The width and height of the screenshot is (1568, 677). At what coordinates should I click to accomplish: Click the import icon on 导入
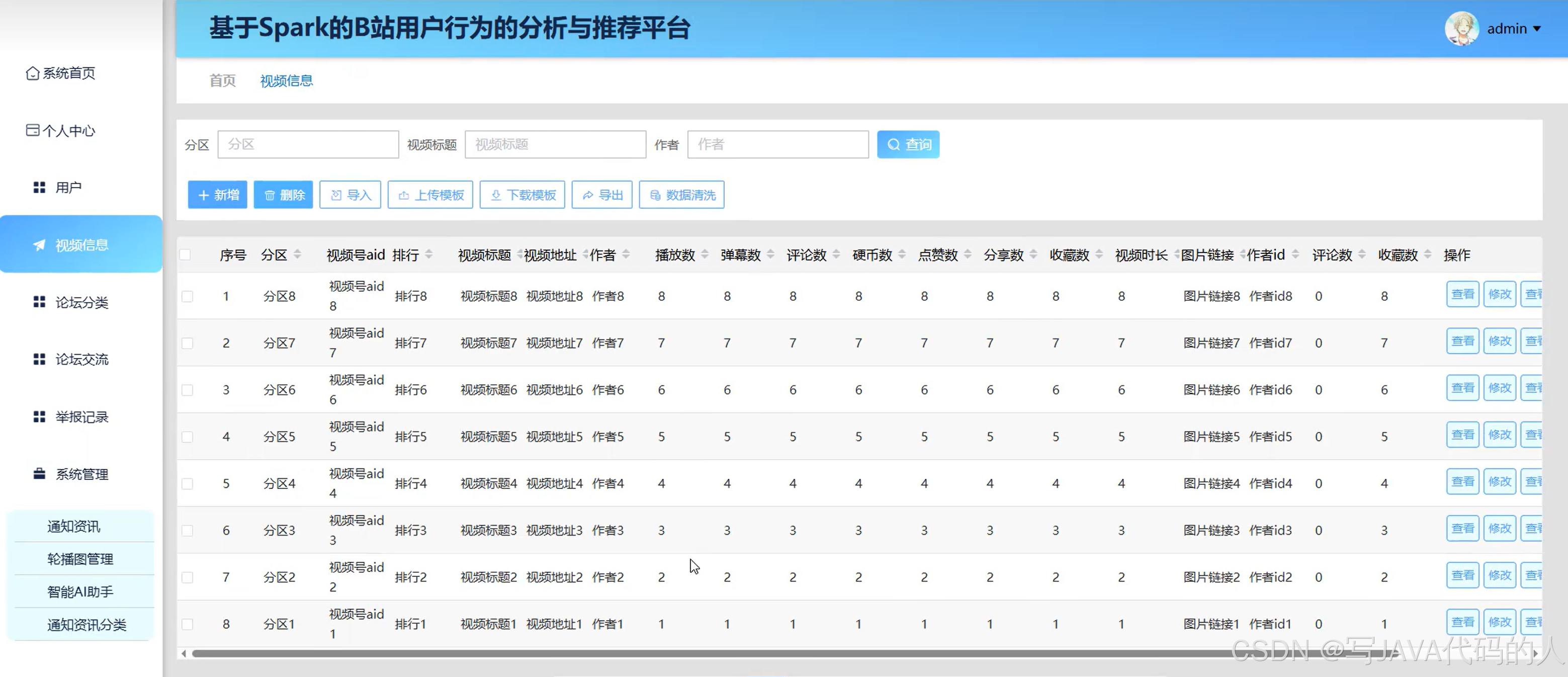coord(336,195)
